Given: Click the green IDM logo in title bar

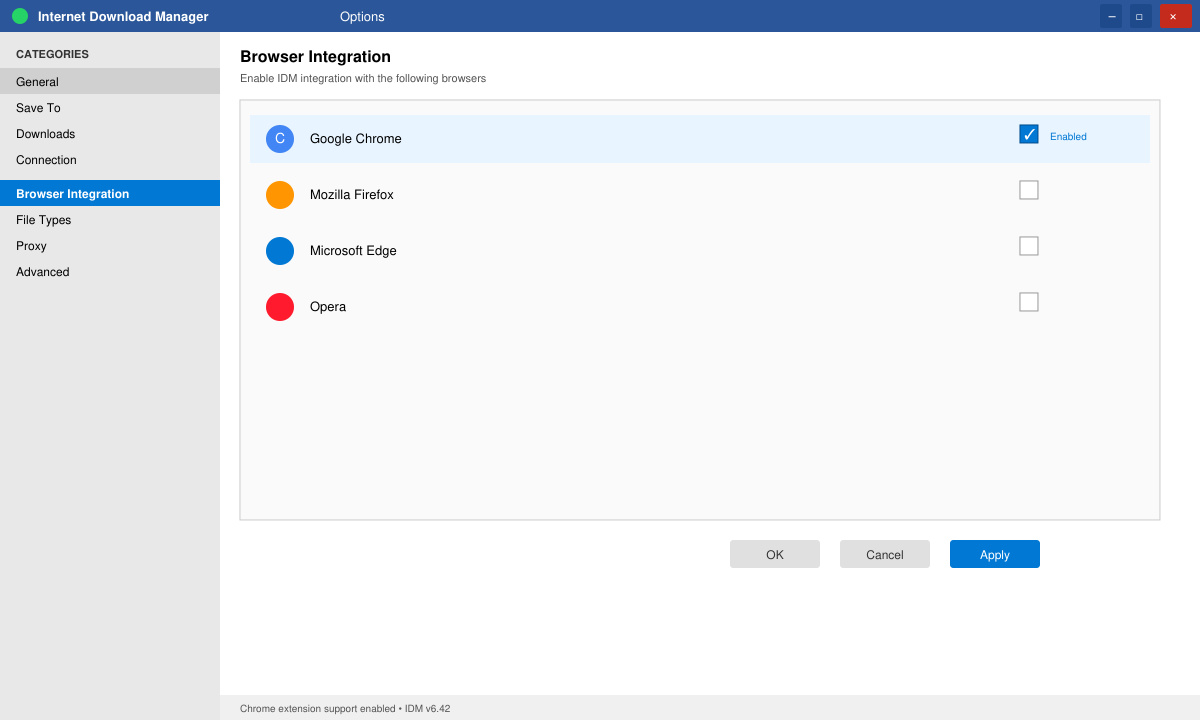Looking at the screenshot, I should pos(20,16).
